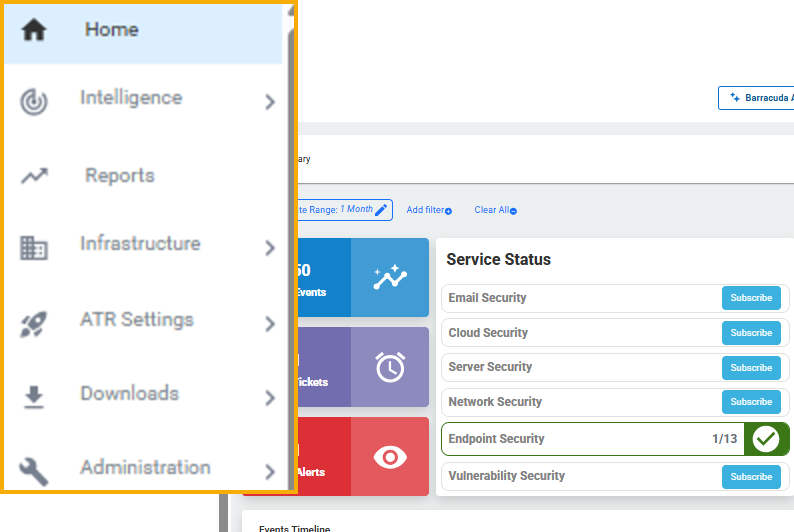
Task: Subscribe to Email Security service
Action: point(751,298)
